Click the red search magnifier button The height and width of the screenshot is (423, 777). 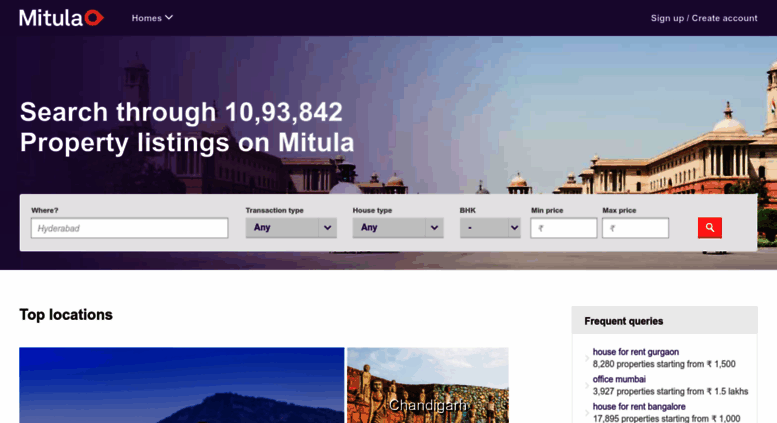[x=710, y=228]
